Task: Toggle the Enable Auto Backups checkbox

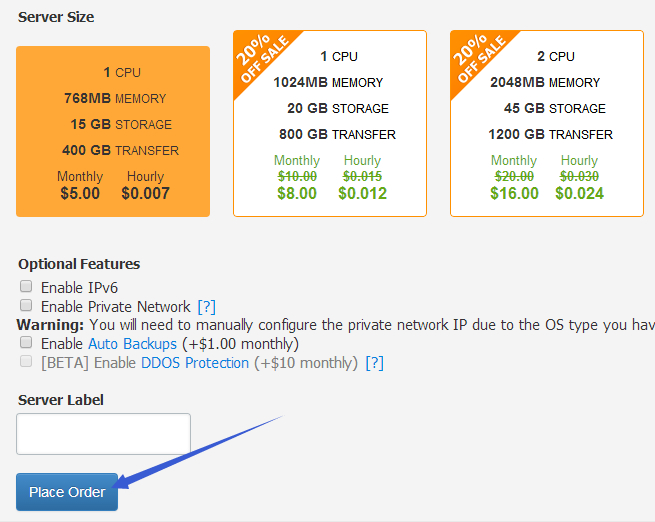Action: 27,343
